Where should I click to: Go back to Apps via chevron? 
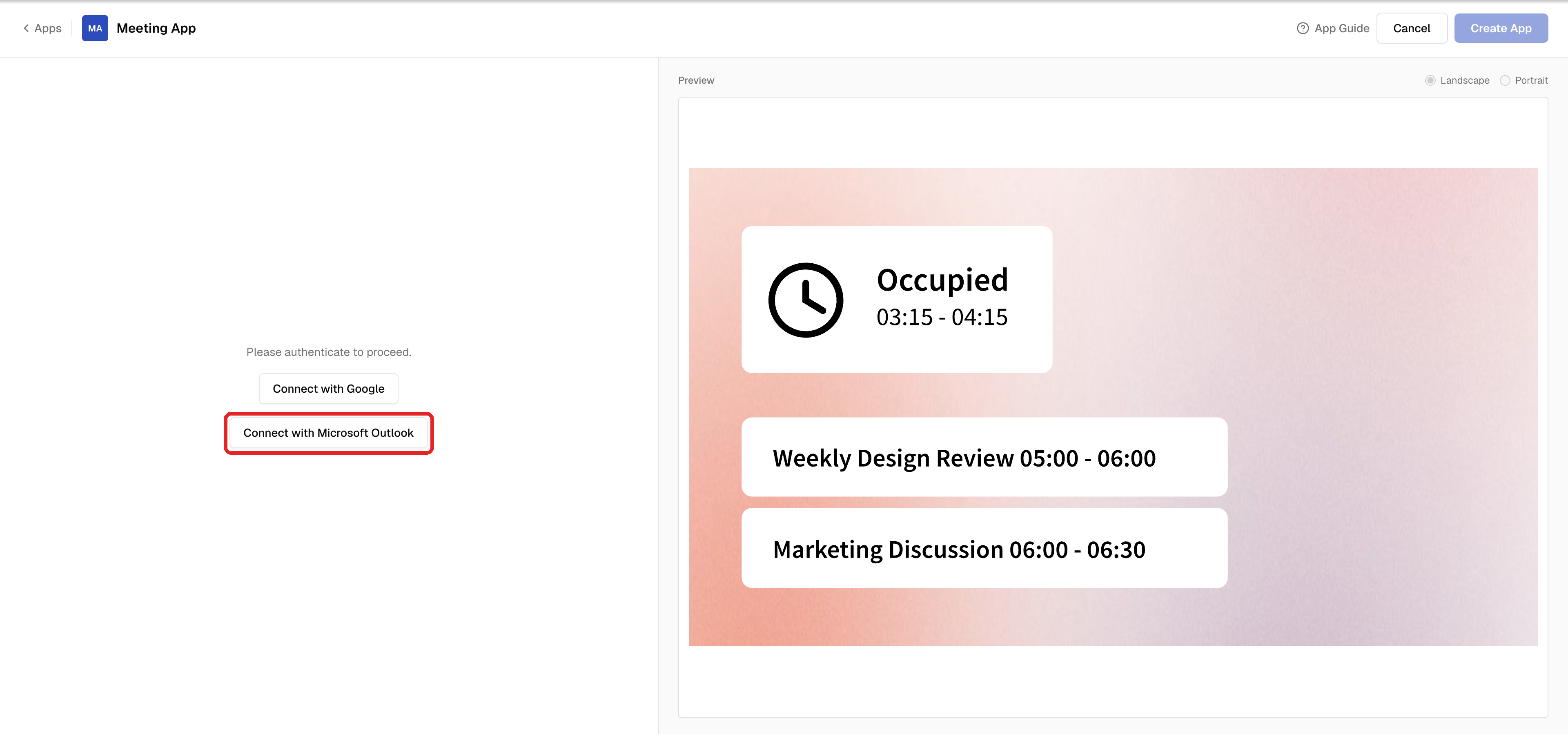(x=42, y=29)
